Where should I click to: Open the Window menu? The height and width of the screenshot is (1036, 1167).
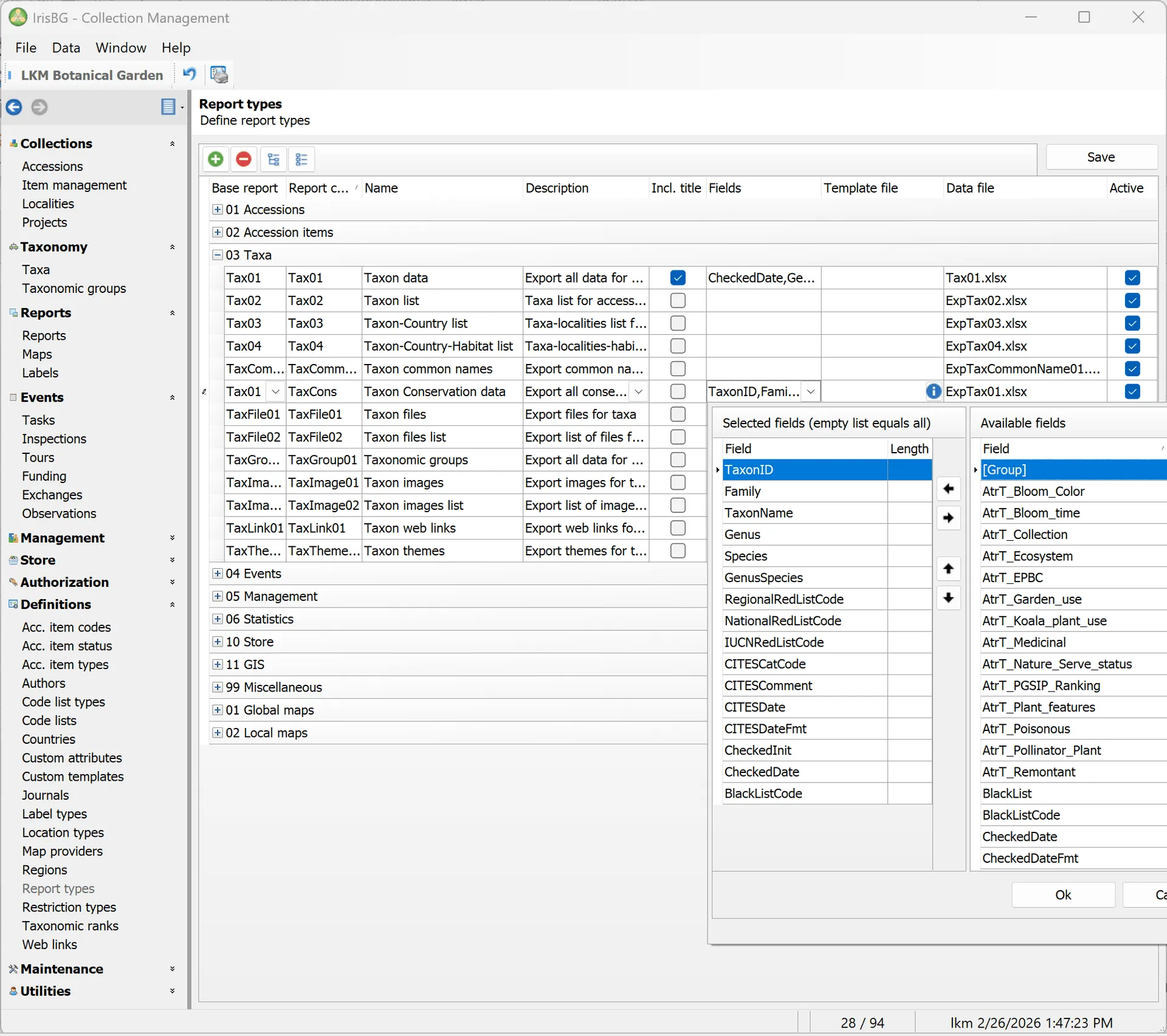(x=121, y=47)
